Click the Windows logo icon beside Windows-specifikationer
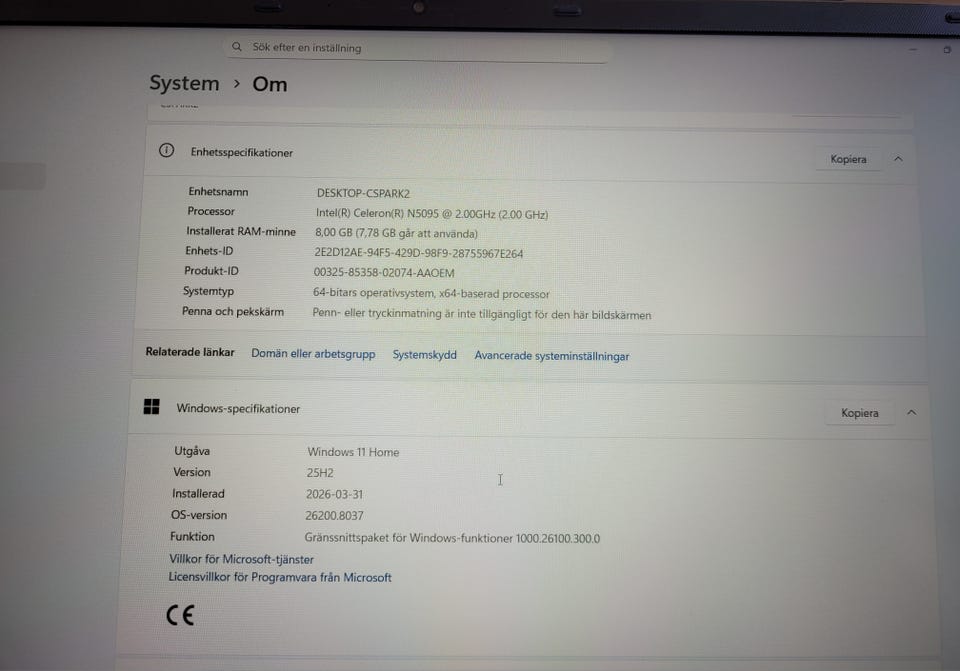The height and width of the screenshot is (671, 960). pos(151,407)
